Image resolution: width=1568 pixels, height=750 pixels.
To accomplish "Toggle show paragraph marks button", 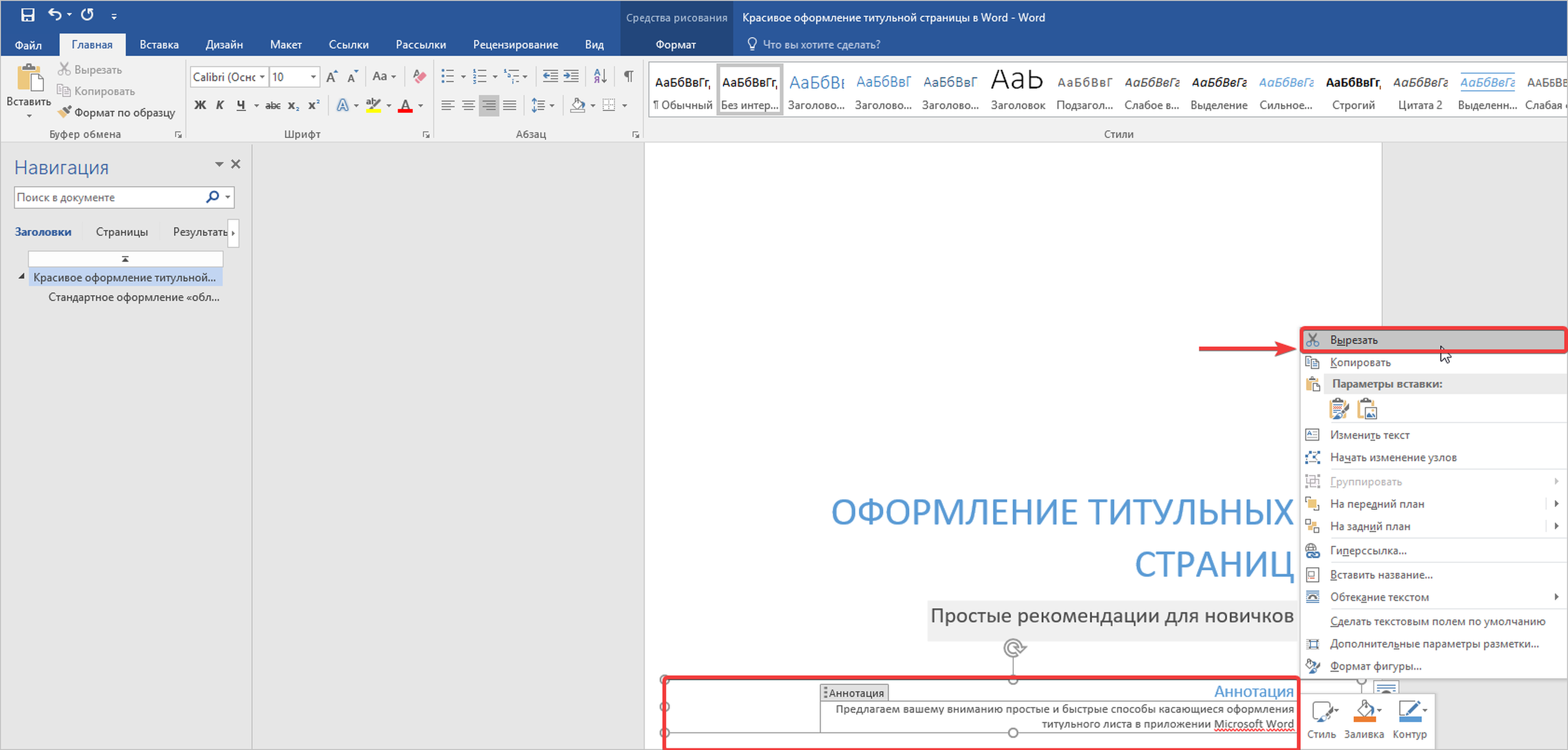I will (x=629, y=76).
